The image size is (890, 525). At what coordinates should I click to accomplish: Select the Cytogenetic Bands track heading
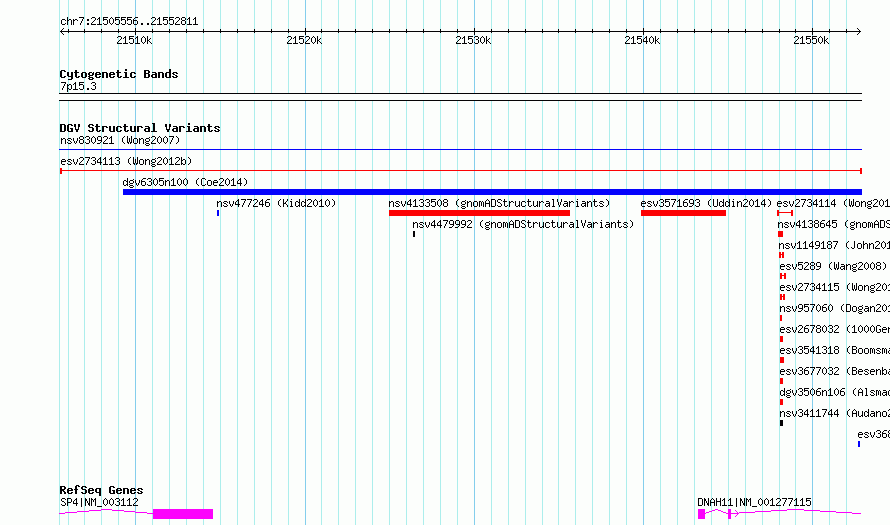point(119,74)
